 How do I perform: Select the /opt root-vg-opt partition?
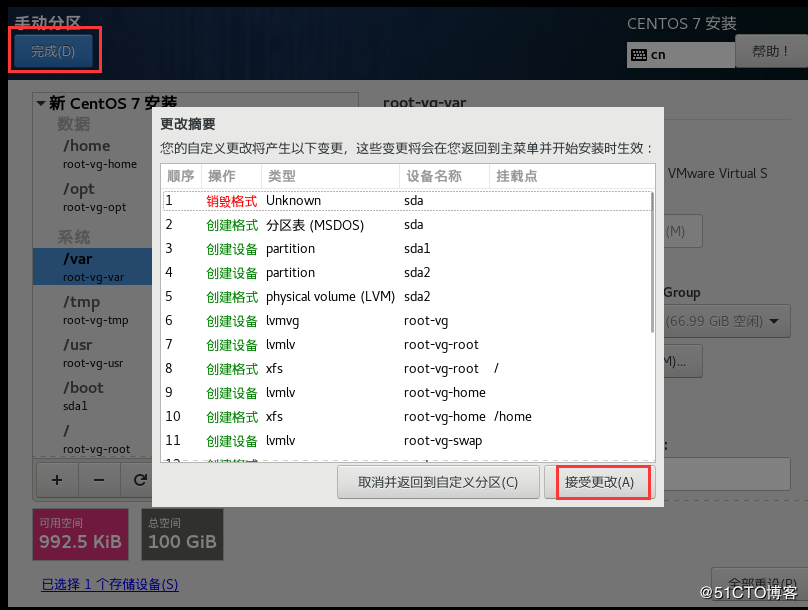(93, 197)
